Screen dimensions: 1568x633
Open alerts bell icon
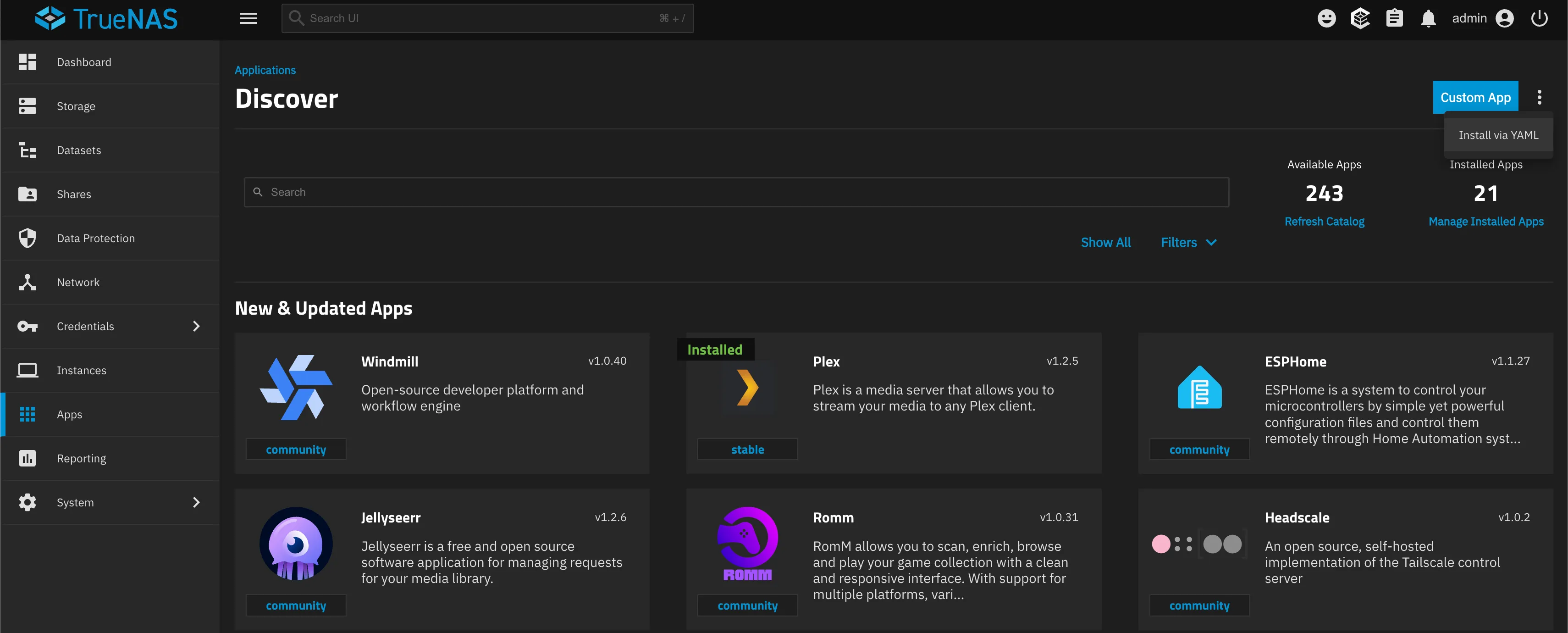point(1429,18)
